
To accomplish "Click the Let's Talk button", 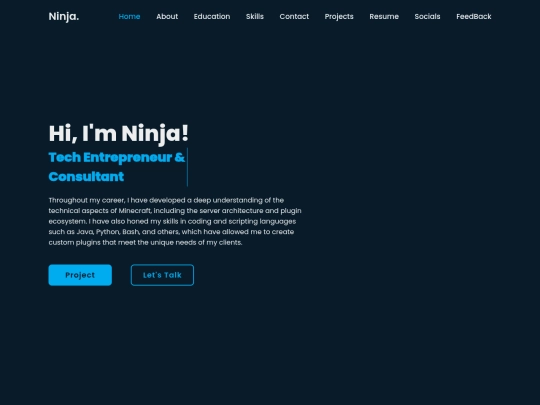I will [x=162, y=275].
